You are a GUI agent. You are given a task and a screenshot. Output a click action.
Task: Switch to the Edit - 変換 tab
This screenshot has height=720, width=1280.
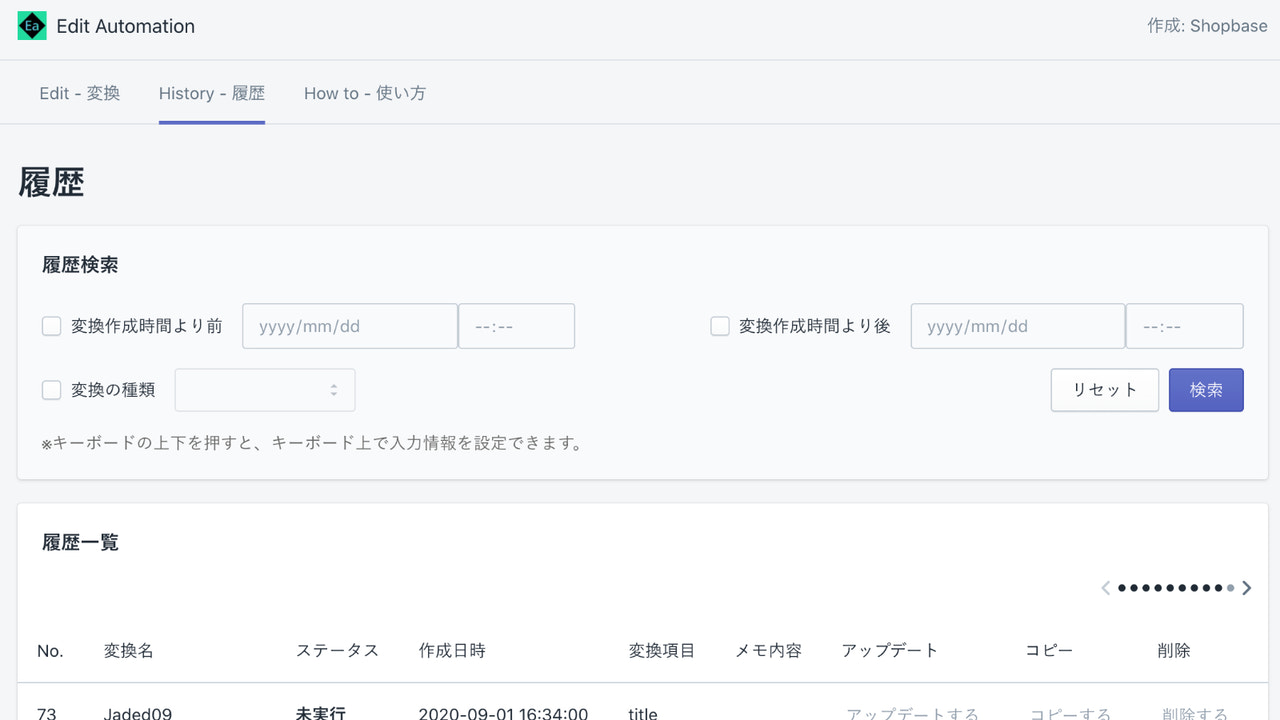tap(79, 92)
